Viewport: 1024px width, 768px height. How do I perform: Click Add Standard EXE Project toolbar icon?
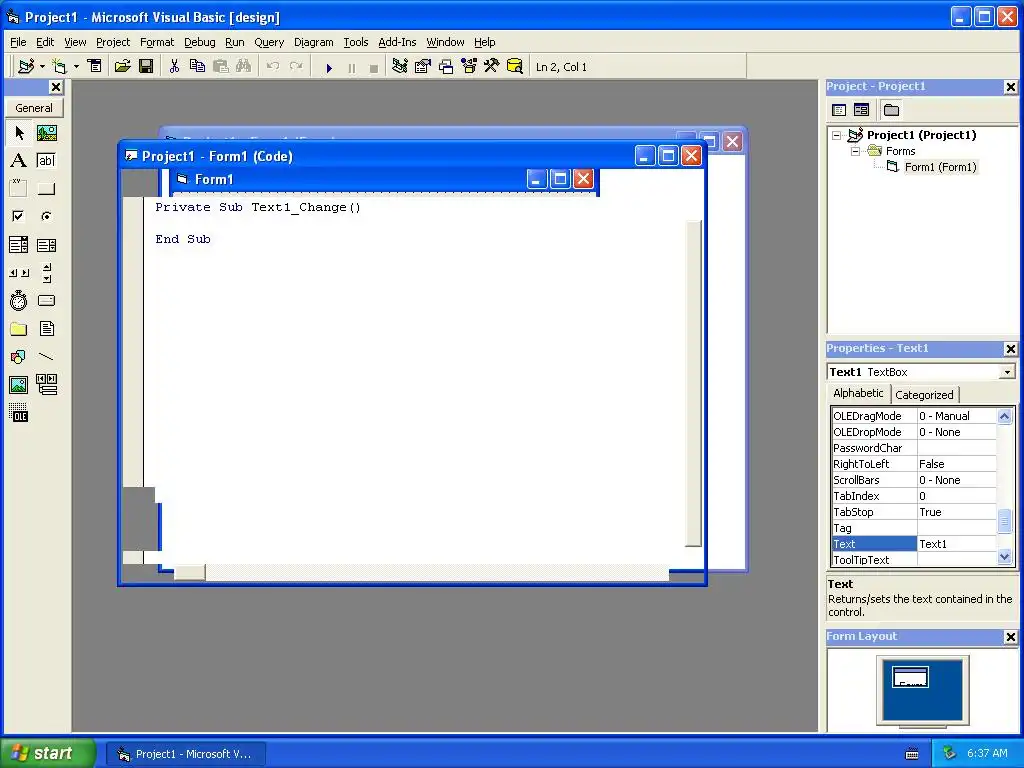click(x=26, y=67)
